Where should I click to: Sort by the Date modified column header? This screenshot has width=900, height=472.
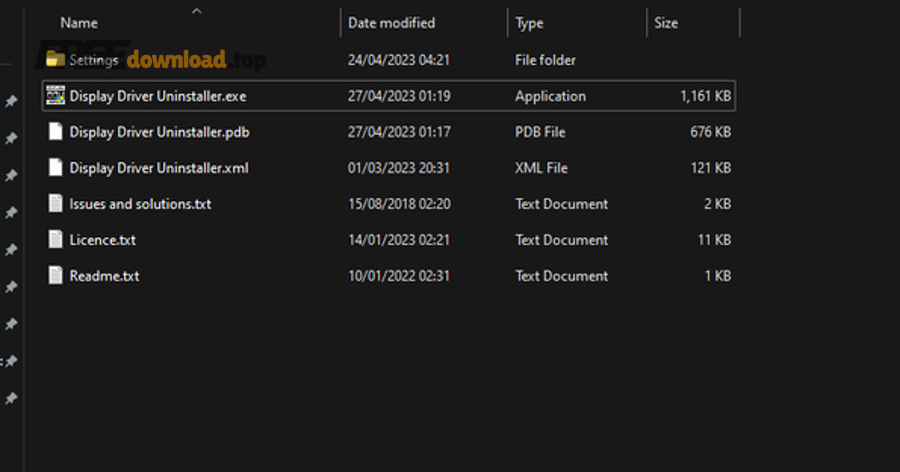click(391, 23)
